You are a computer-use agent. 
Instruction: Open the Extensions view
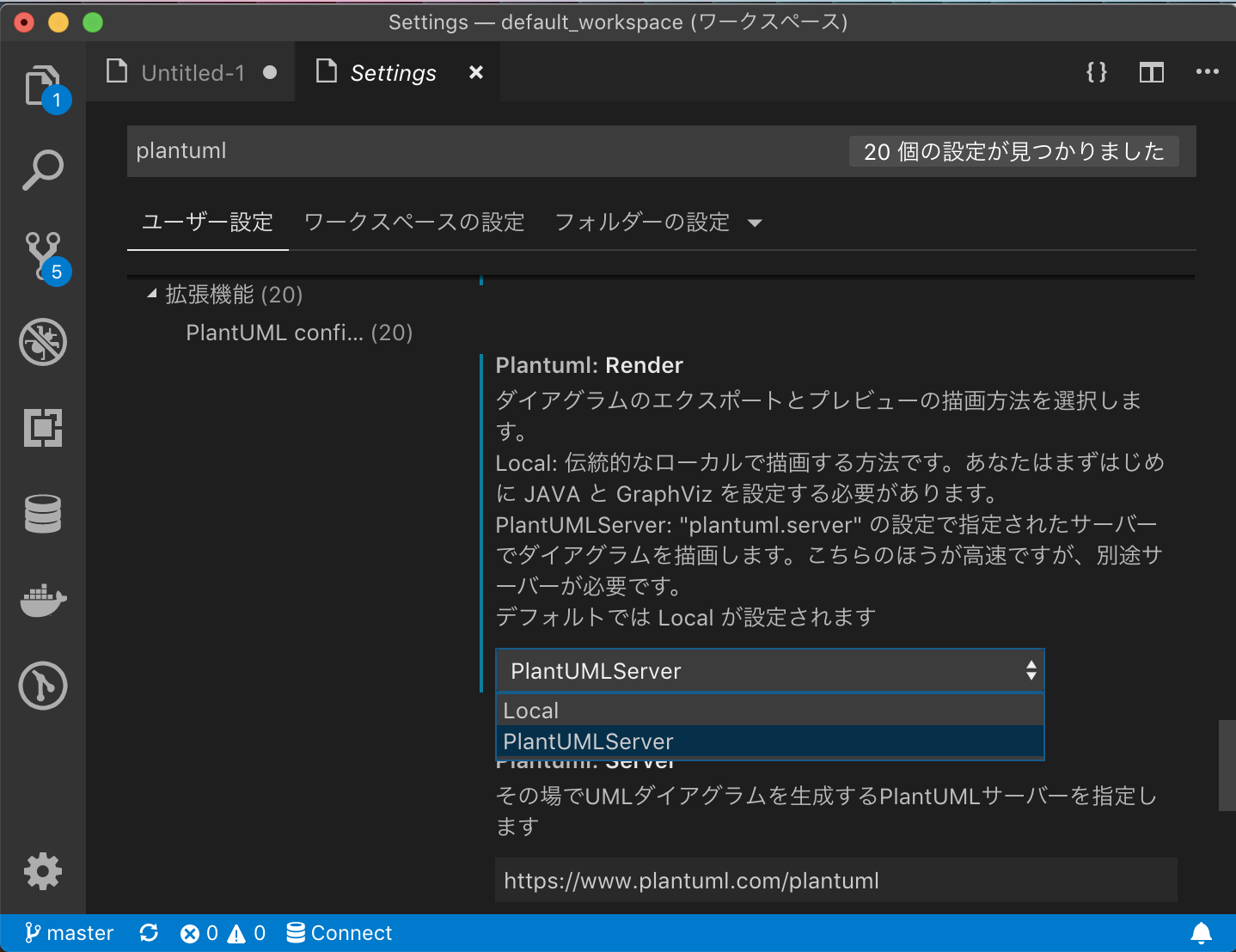(x=43, y=428)
